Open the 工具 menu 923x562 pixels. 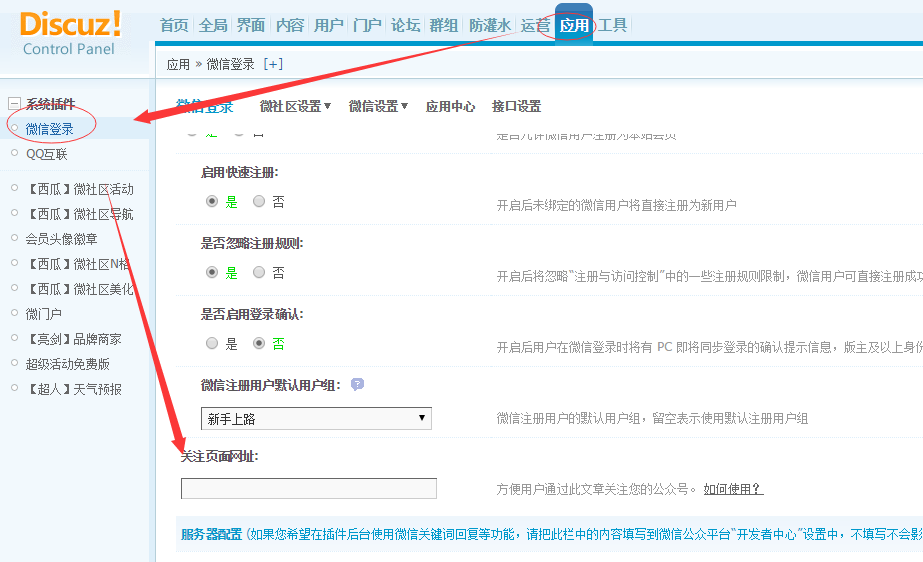613,25
